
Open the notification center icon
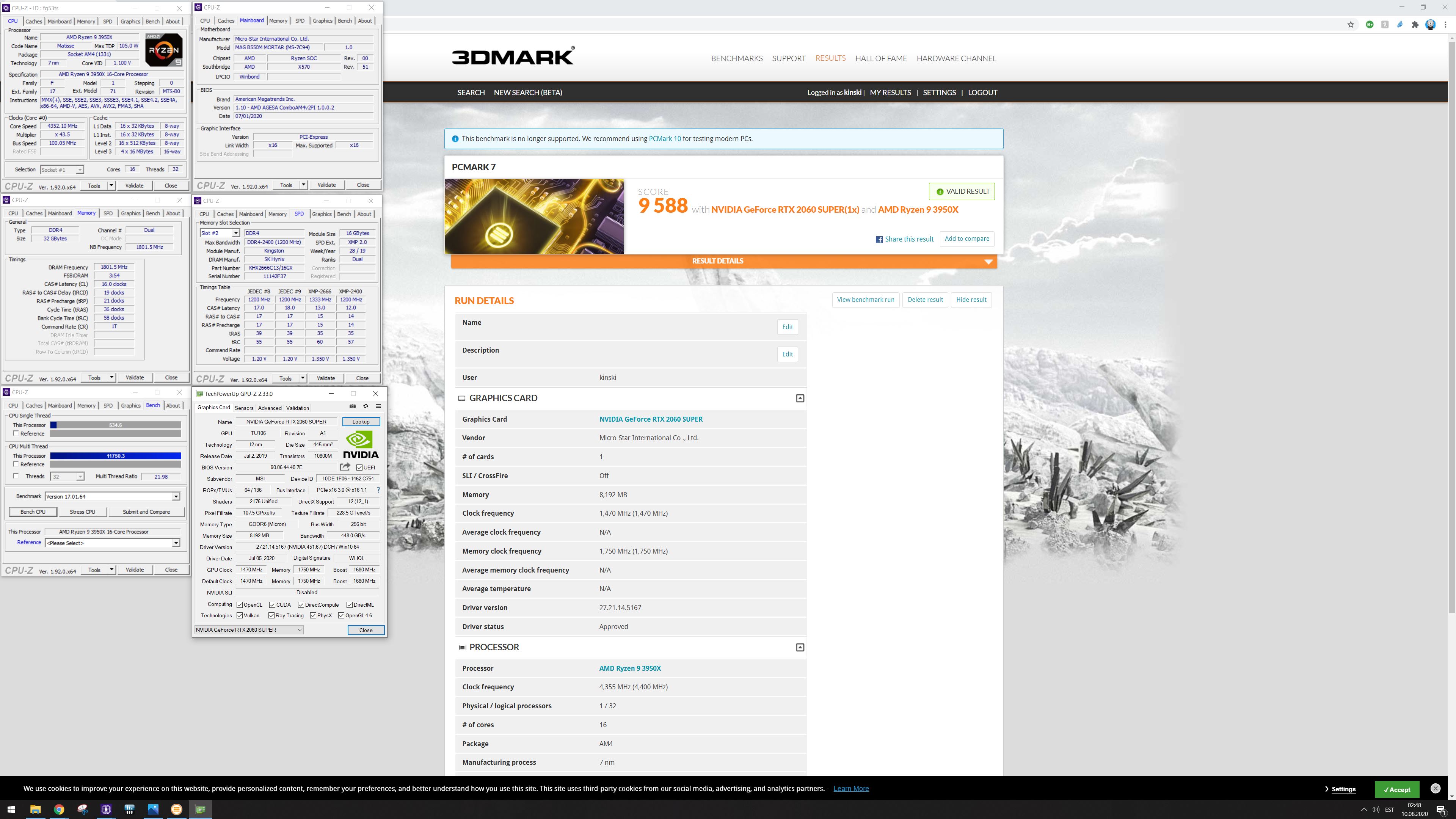tap(1441, 810)
